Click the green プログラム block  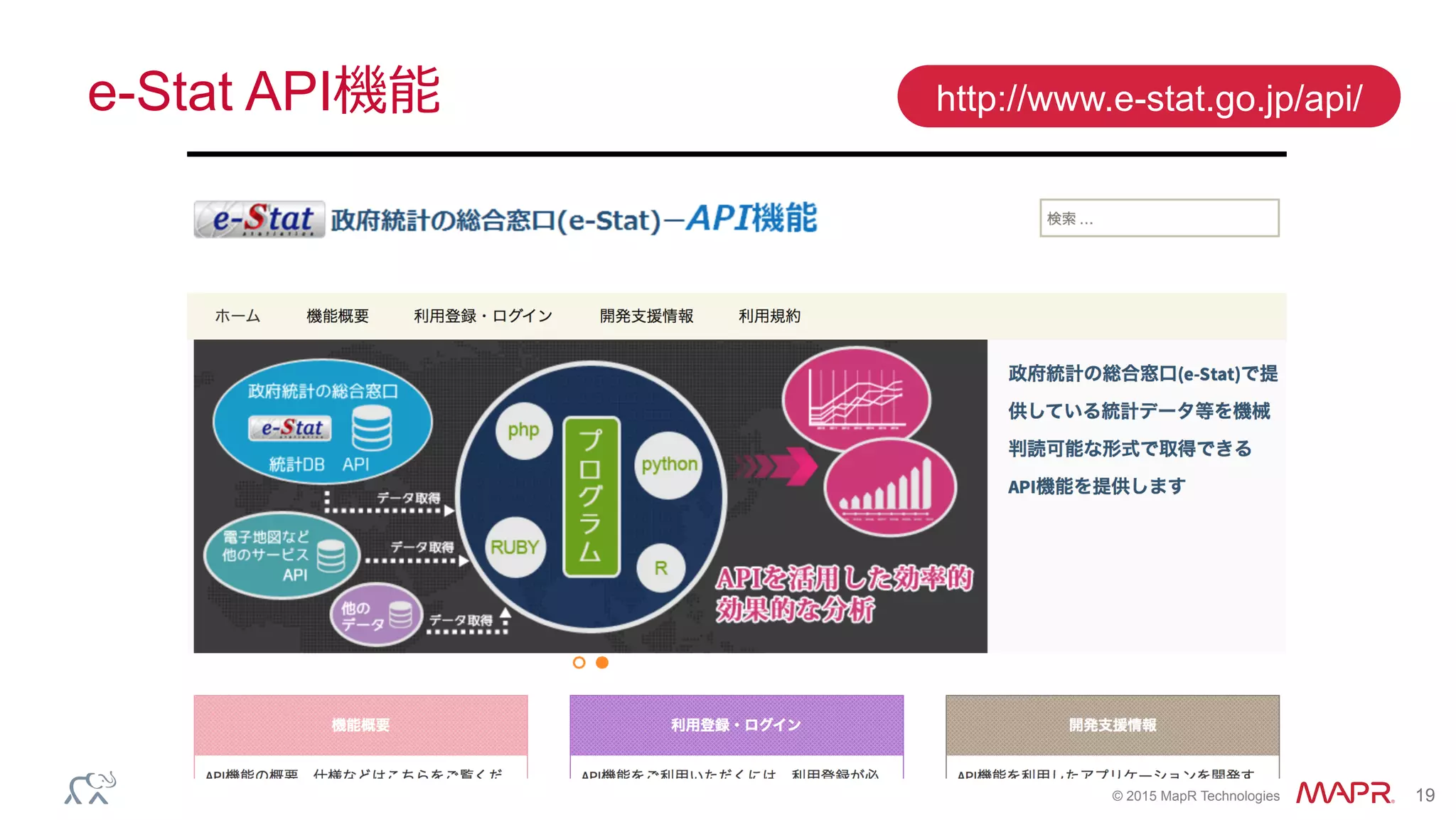coord(591,496)
